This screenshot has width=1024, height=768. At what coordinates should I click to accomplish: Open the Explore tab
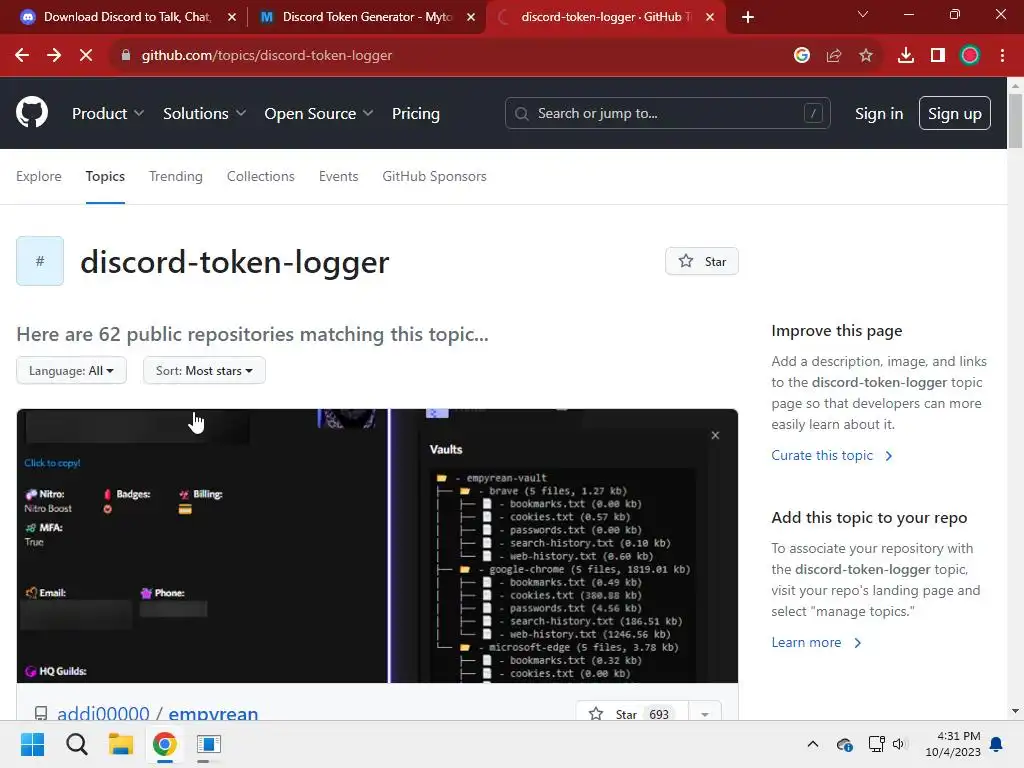(x=39, y=176)
